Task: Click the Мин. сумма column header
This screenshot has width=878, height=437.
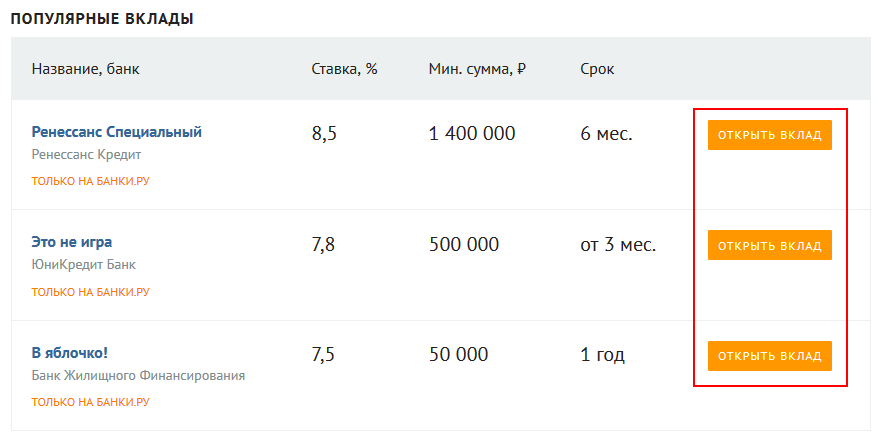Action: pos(477,69)
